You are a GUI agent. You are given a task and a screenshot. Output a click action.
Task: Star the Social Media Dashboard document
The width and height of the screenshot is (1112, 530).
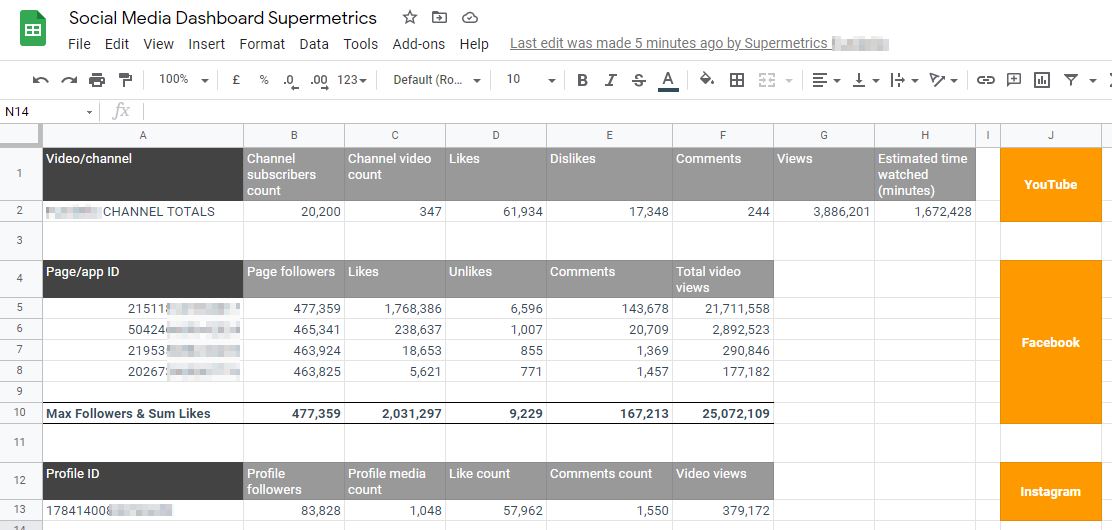click(409, 18)
